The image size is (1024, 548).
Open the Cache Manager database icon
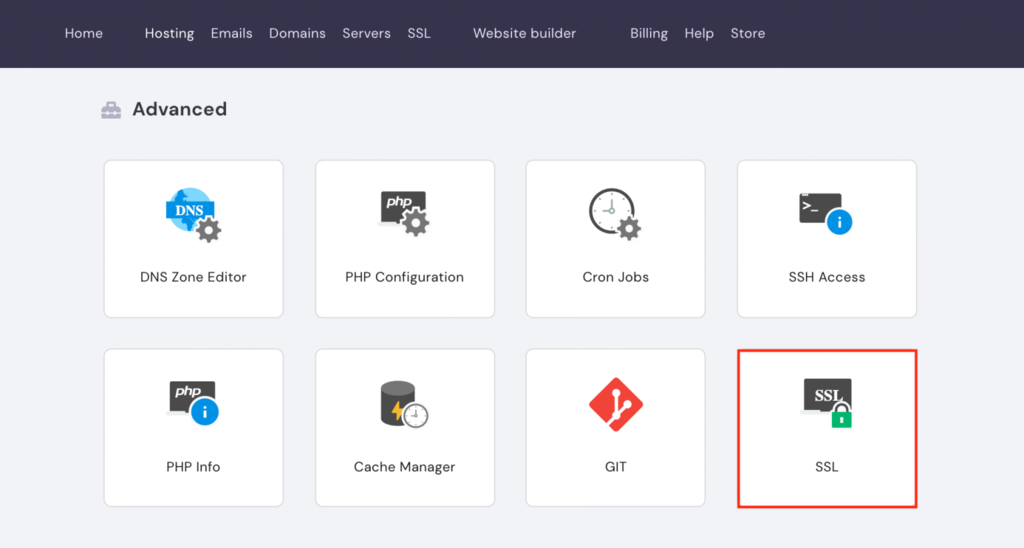click(404, 404)
